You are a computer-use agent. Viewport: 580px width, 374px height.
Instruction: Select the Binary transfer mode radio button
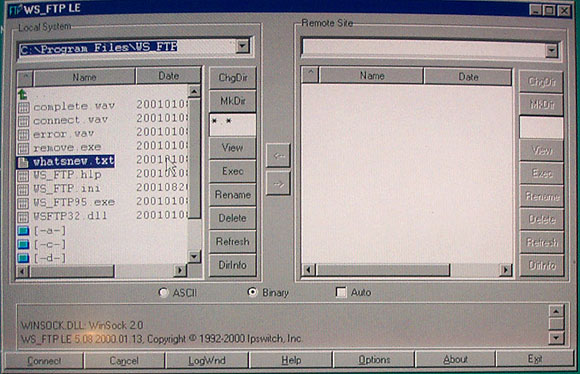click(x=252, y=292)
